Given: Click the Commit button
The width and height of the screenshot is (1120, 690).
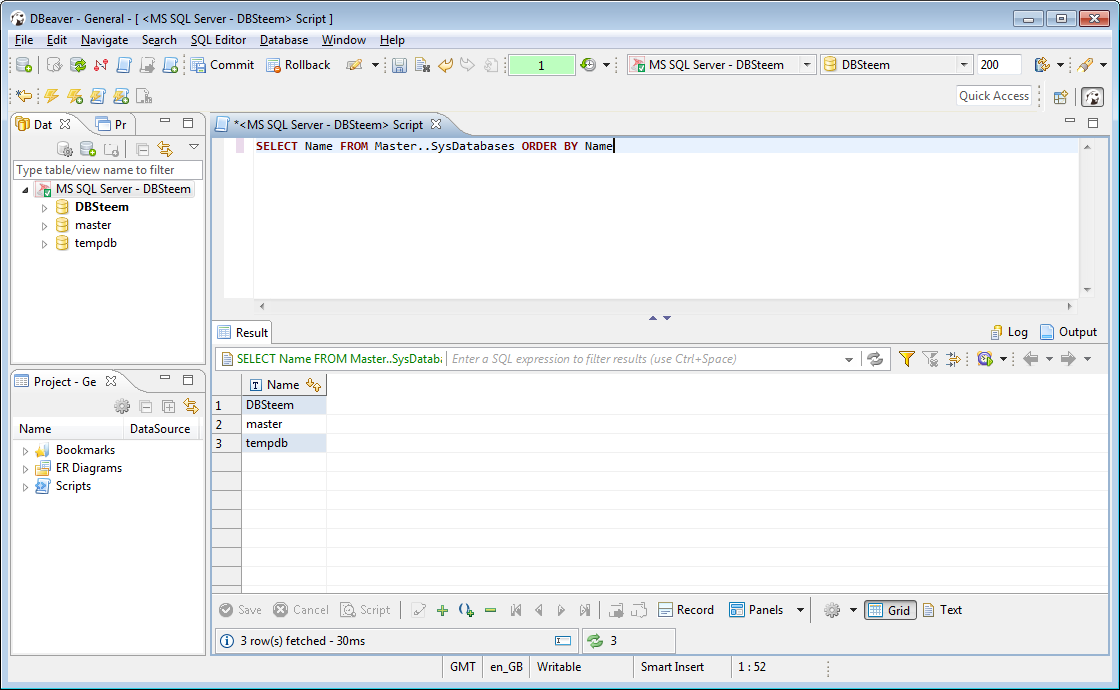Looking at the screenshot, I should [222, 65].
